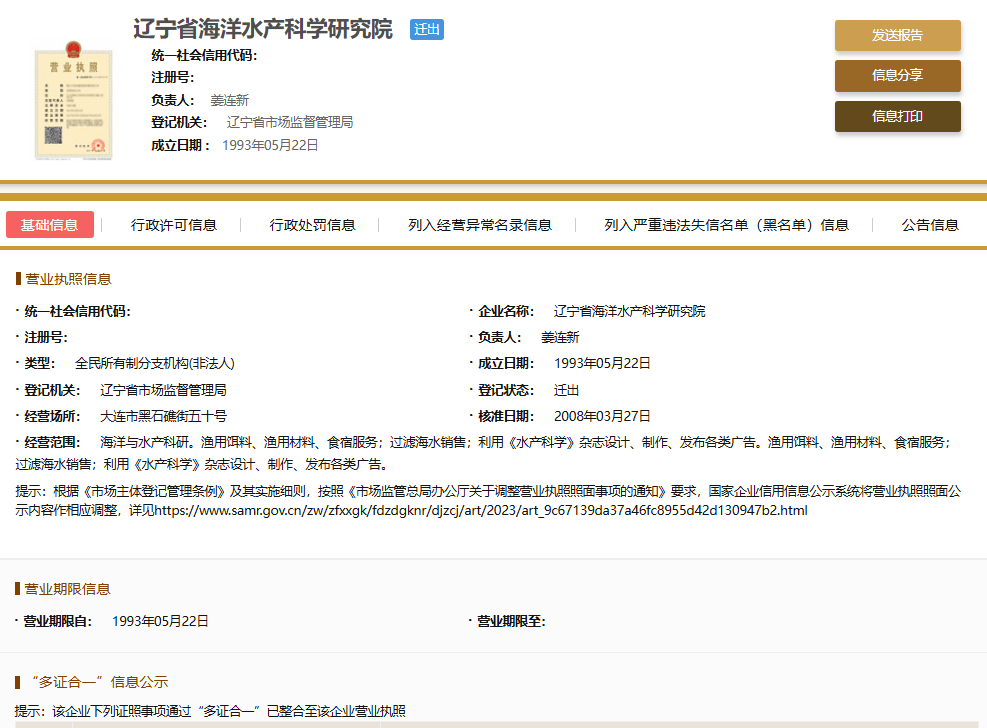The width and height of the screenshot is (987, 728).
Task: Click the 信息分享 button
Action: [897, 75]
